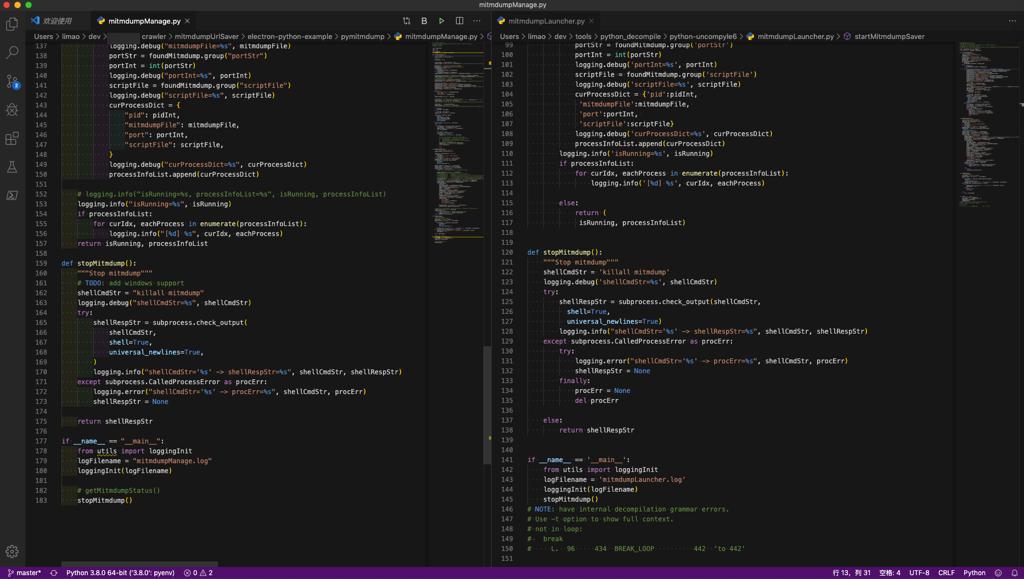Click the left editor vertical scrollbar

click(487, 405)
